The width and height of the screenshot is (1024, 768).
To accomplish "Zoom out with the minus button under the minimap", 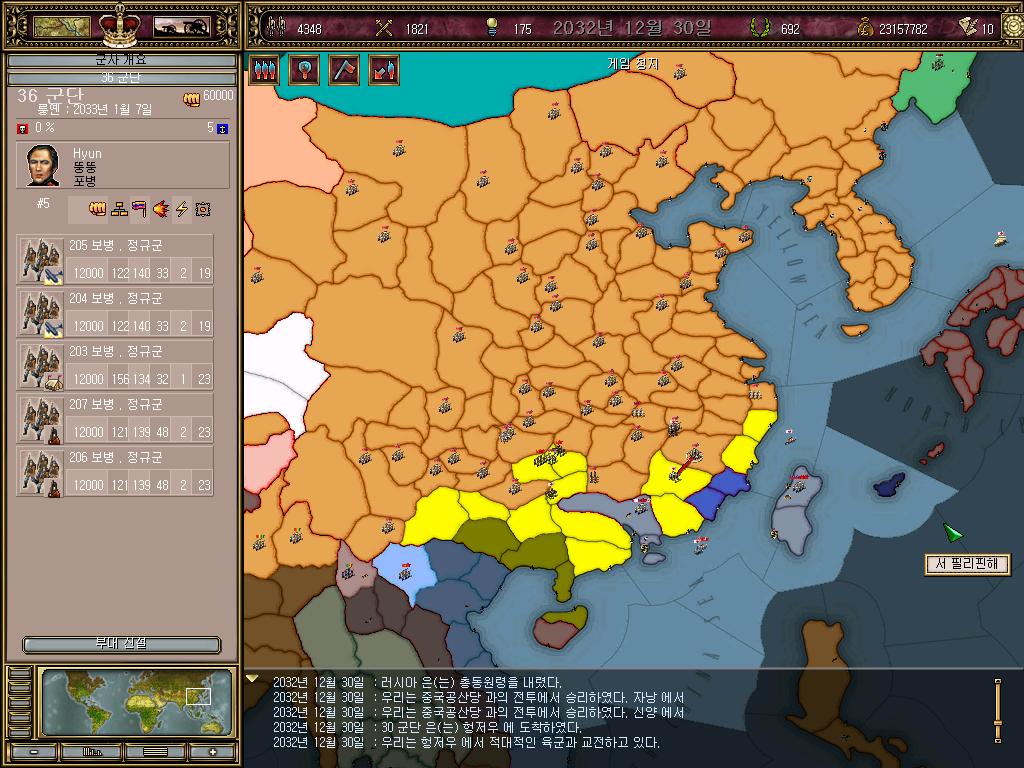I will (33, 752).
